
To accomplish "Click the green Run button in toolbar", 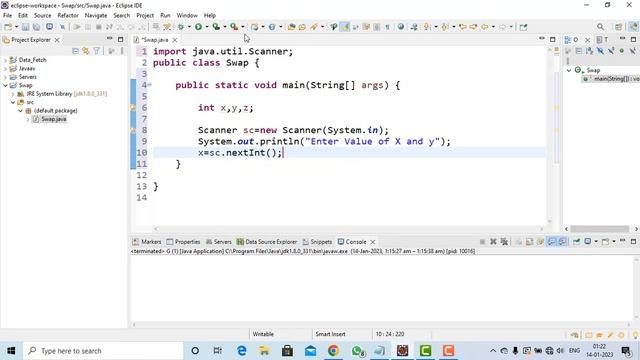I will point(198,27).
